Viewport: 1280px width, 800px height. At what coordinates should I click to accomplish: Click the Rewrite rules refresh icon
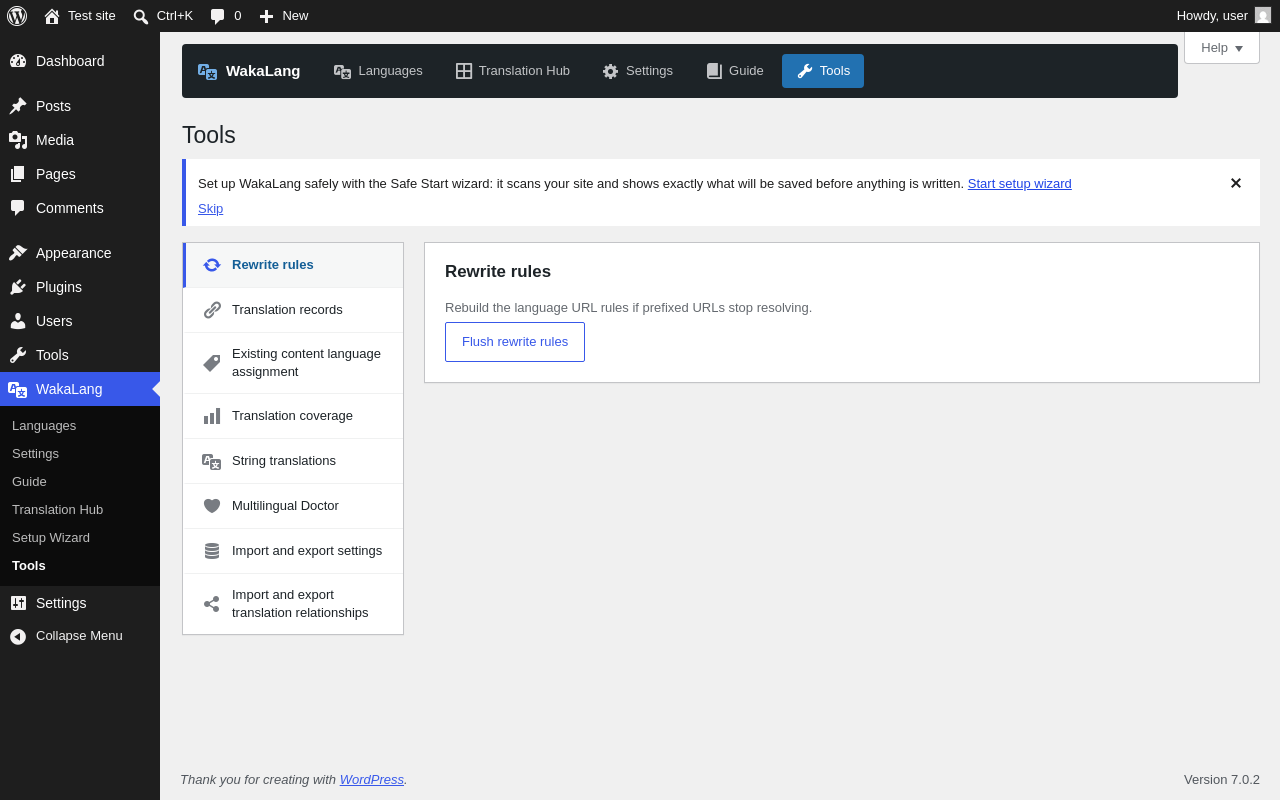(212, 265)
